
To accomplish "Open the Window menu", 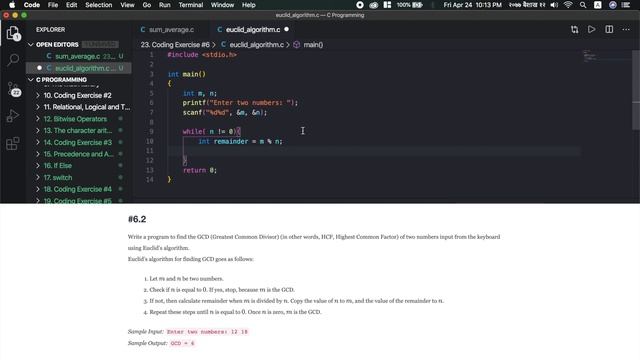I will 222,5.
